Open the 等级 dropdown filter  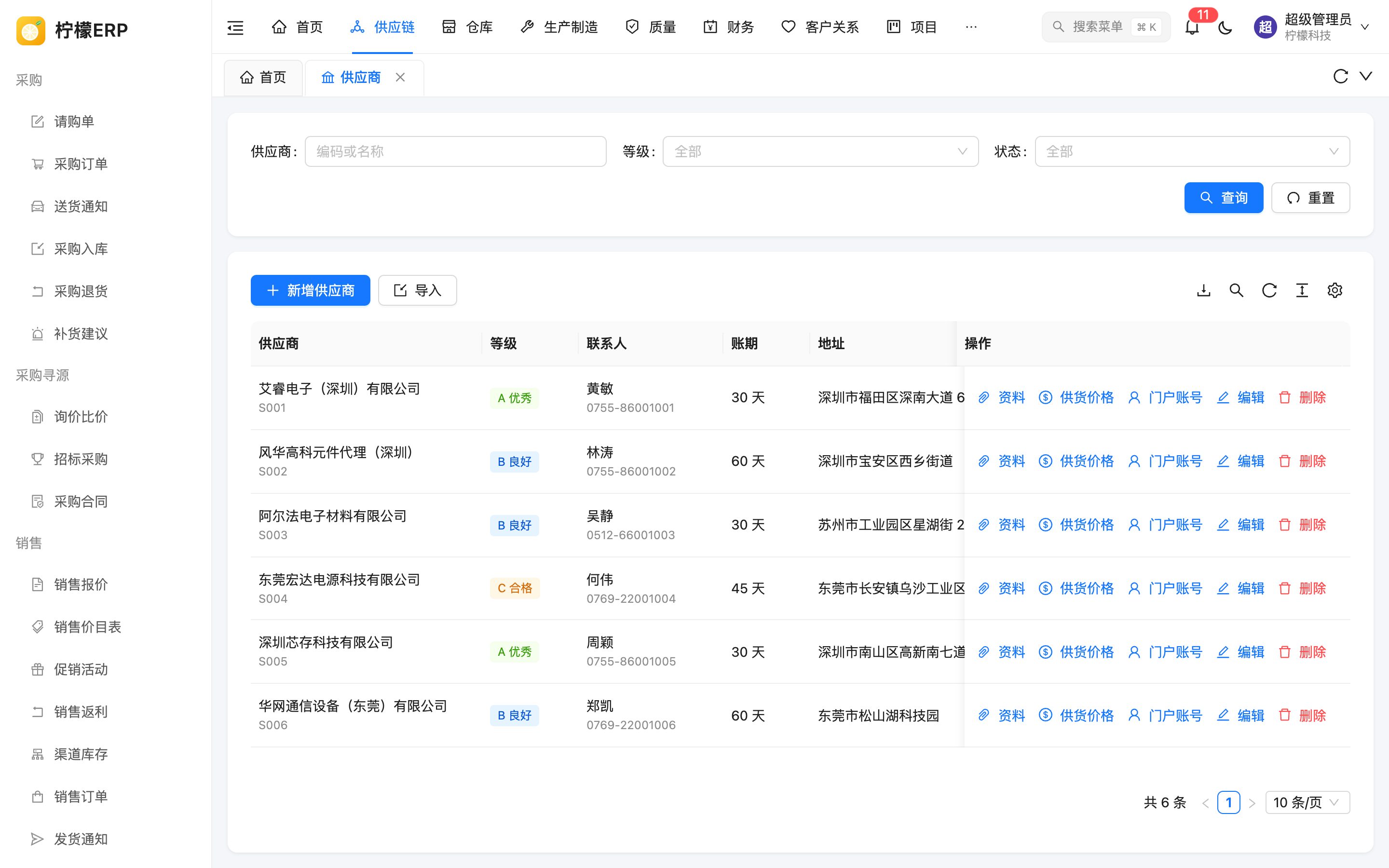(820, 151)
